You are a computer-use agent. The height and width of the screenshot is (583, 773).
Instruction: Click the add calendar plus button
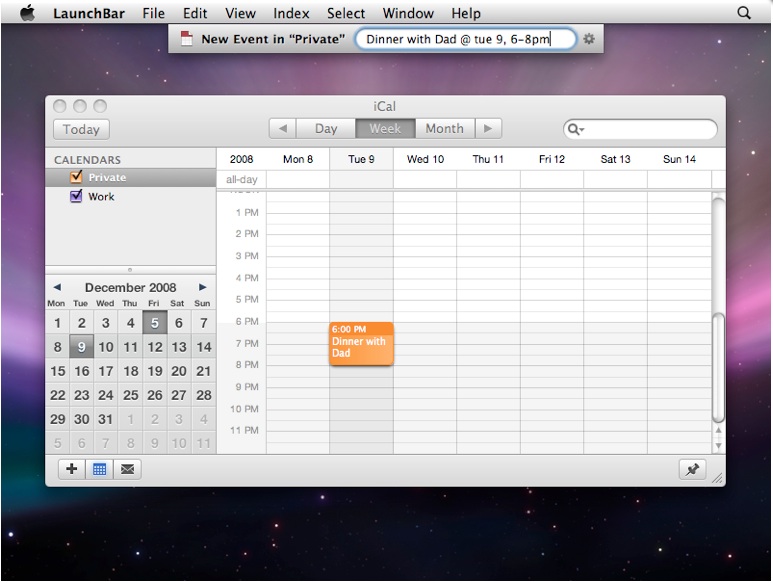(x=72, y=469)
